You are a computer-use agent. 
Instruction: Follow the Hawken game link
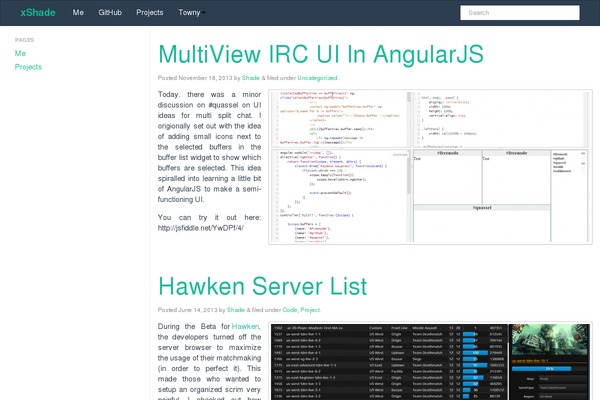[x=246, y=327]
